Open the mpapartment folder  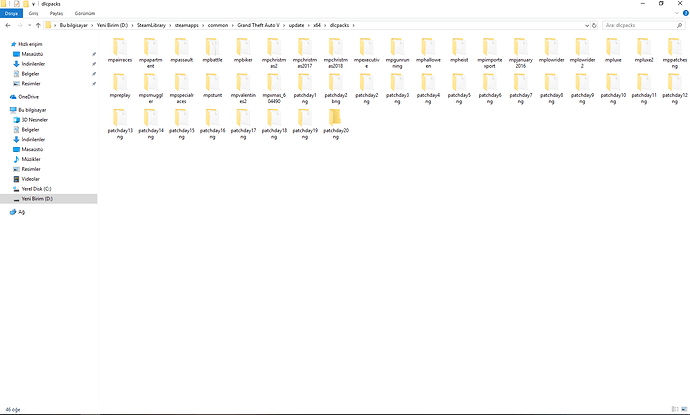pyautogui.click(x=150, y=53)
